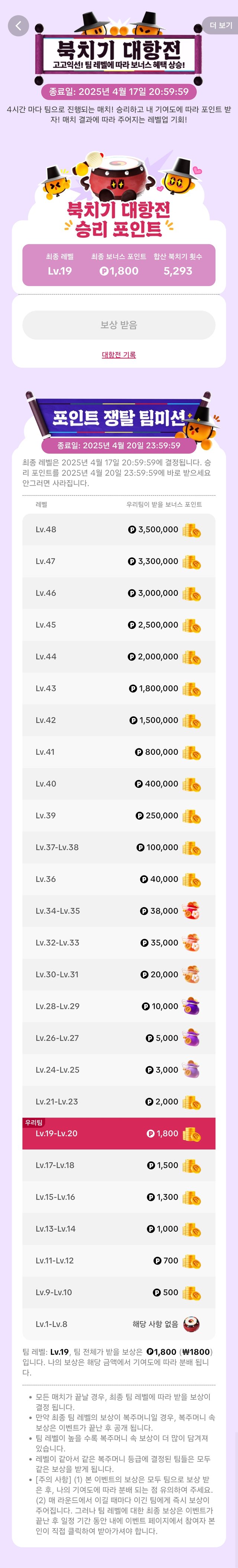Tap the 우리팀 badge label
238x1568 pixels.
coord(34,1122)
